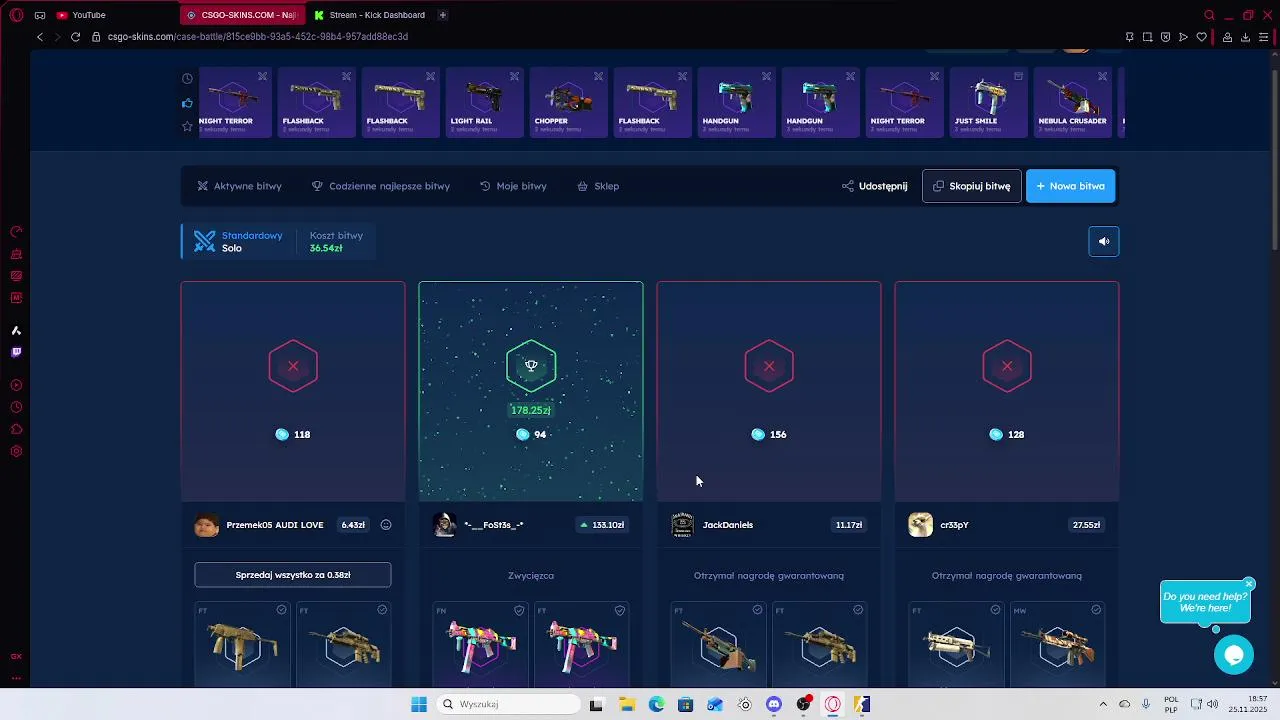Click crossed-swords icon on CHOPPER card
The image size is (1280, 720).
click(598, 76)
